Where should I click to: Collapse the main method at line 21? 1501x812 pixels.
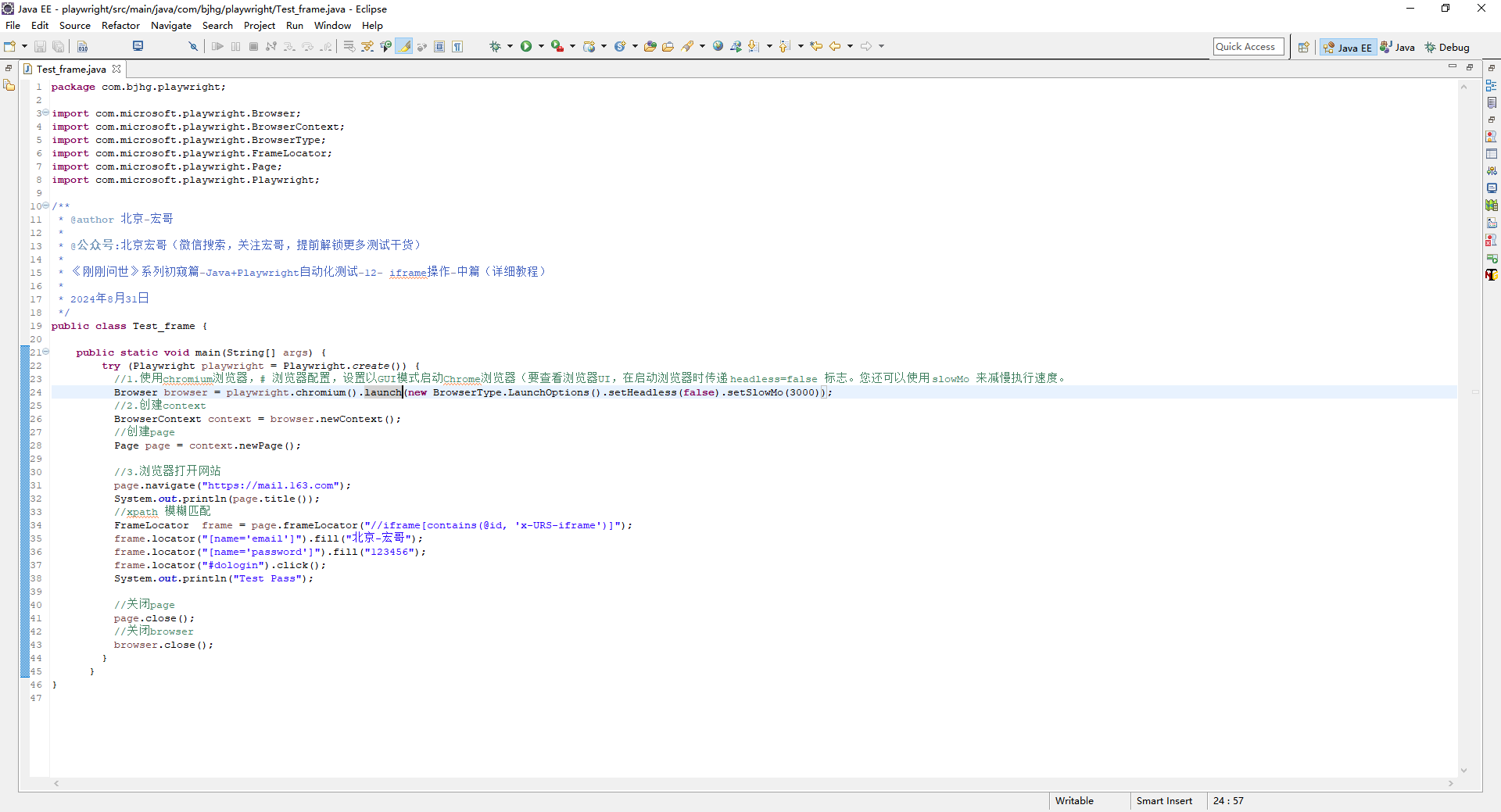pos(46,352)
